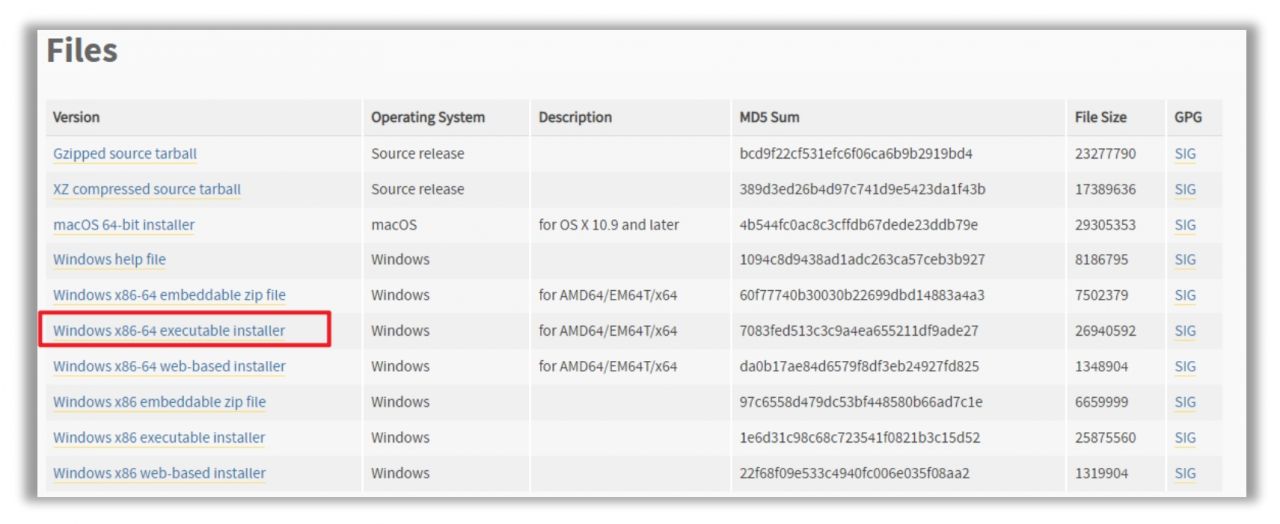Download the Windows x86 embeddable zip file
Viewport: 1280px width, 524px height.
pyautogui.click(x=159, y=402)
